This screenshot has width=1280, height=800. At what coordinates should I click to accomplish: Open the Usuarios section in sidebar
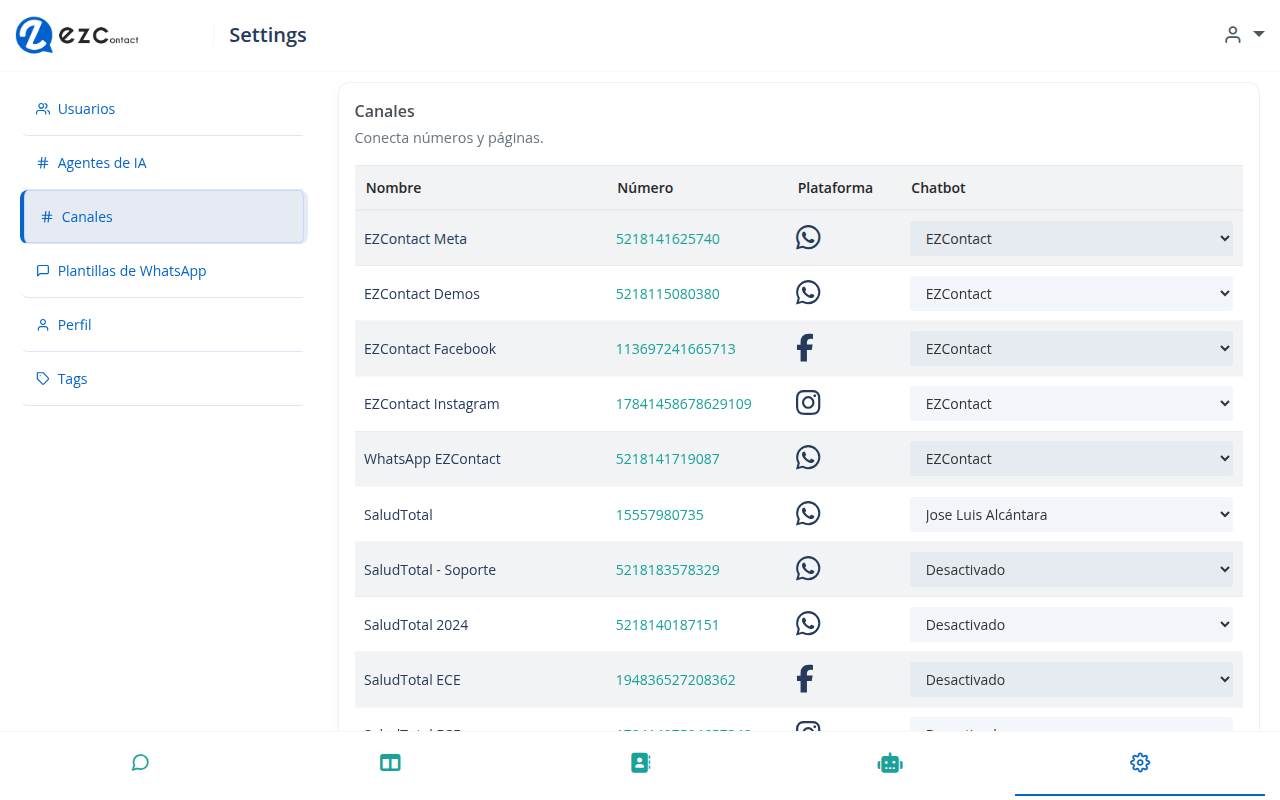point(87,108)
